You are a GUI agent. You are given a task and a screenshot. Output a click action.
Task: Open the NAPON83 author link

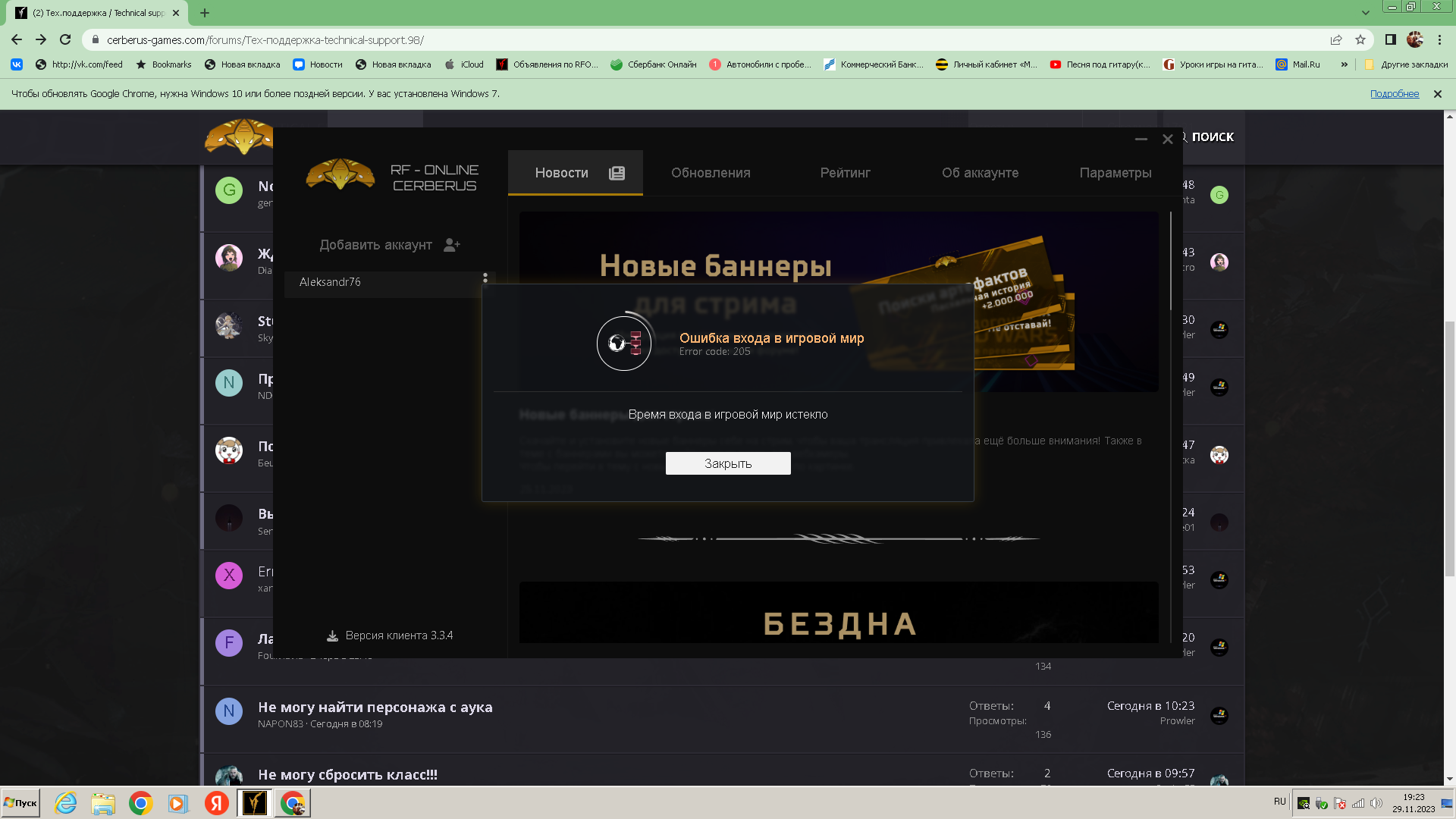coord(281,724)
